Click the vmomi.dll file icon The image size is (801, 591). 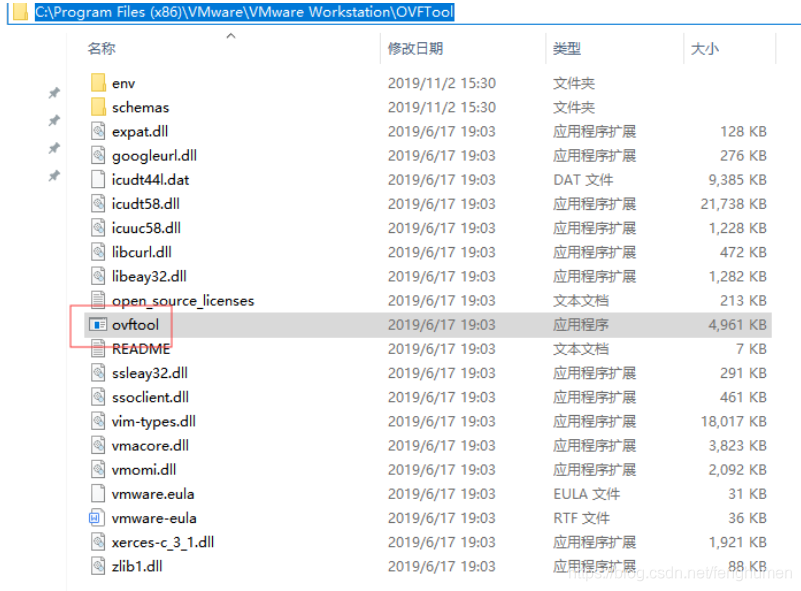(98, 469)
